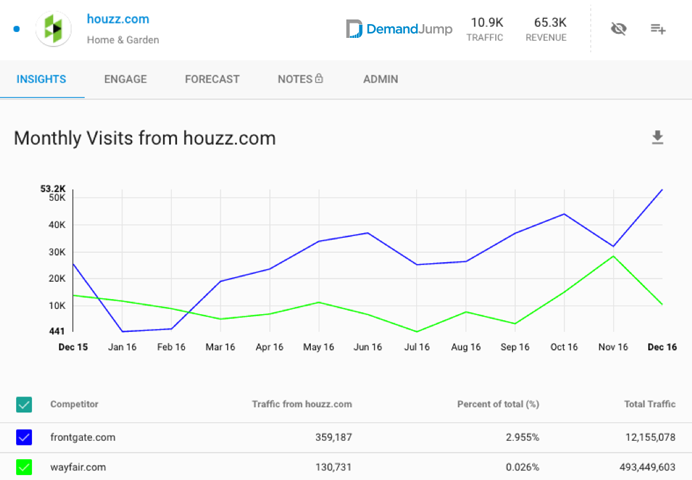Screen dimensions: 692x480
Task: Open the locked Notes tab
Action: 300,79
